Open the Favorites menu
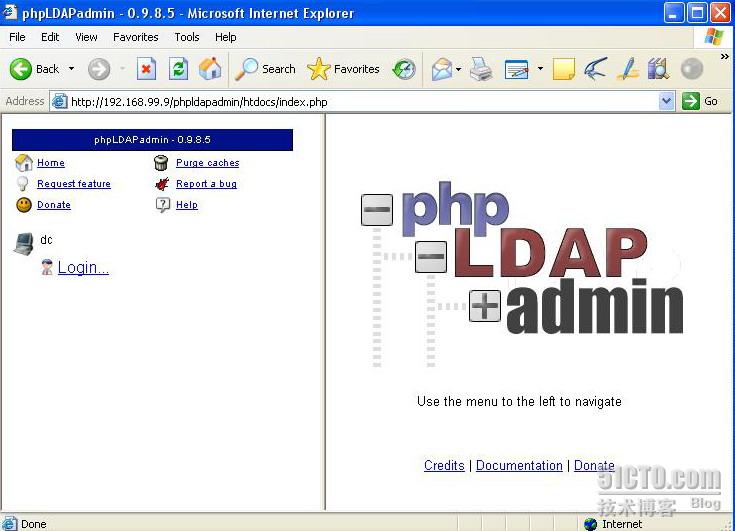Image resolution: width=735 pixels, height=531 pixels. point(135,37)
